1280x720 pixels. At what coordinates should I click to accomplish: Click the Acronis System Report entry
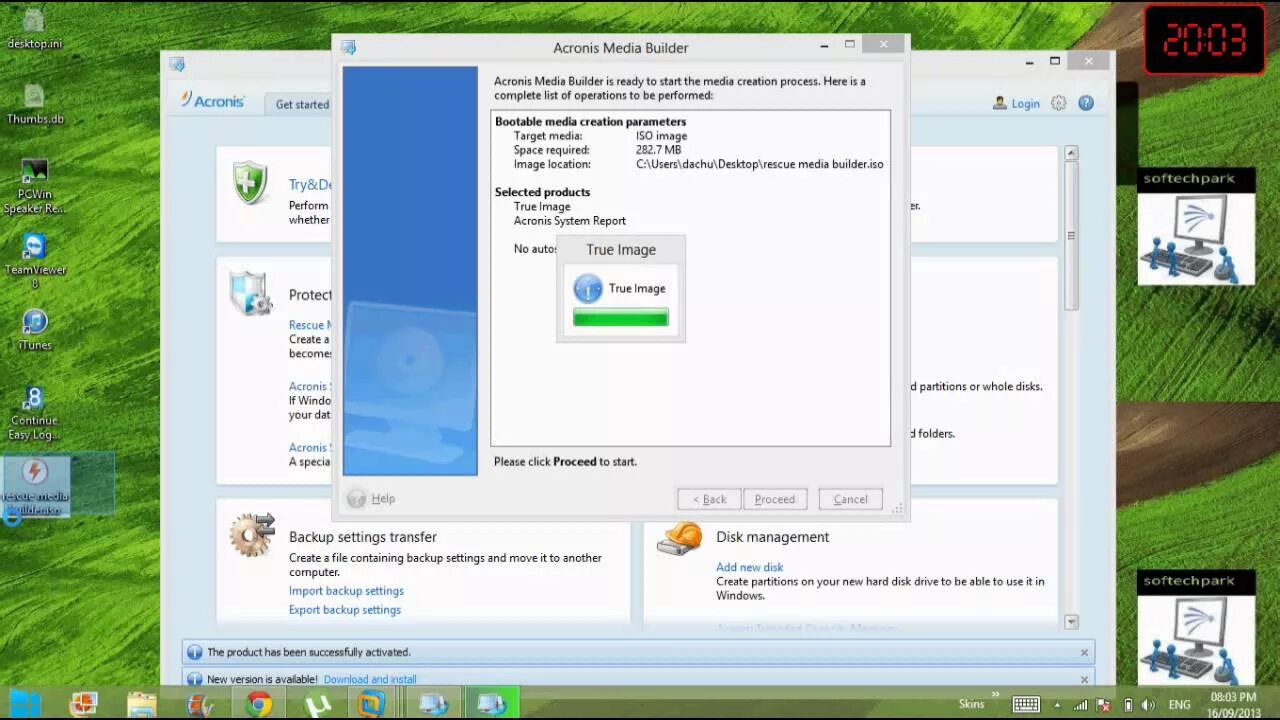coord(569,221)
